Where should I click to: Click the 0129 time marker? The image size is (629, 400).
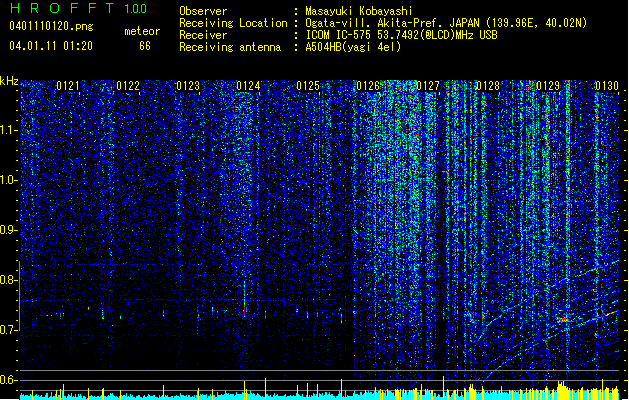pyautogui.click(x=548, y=86)
